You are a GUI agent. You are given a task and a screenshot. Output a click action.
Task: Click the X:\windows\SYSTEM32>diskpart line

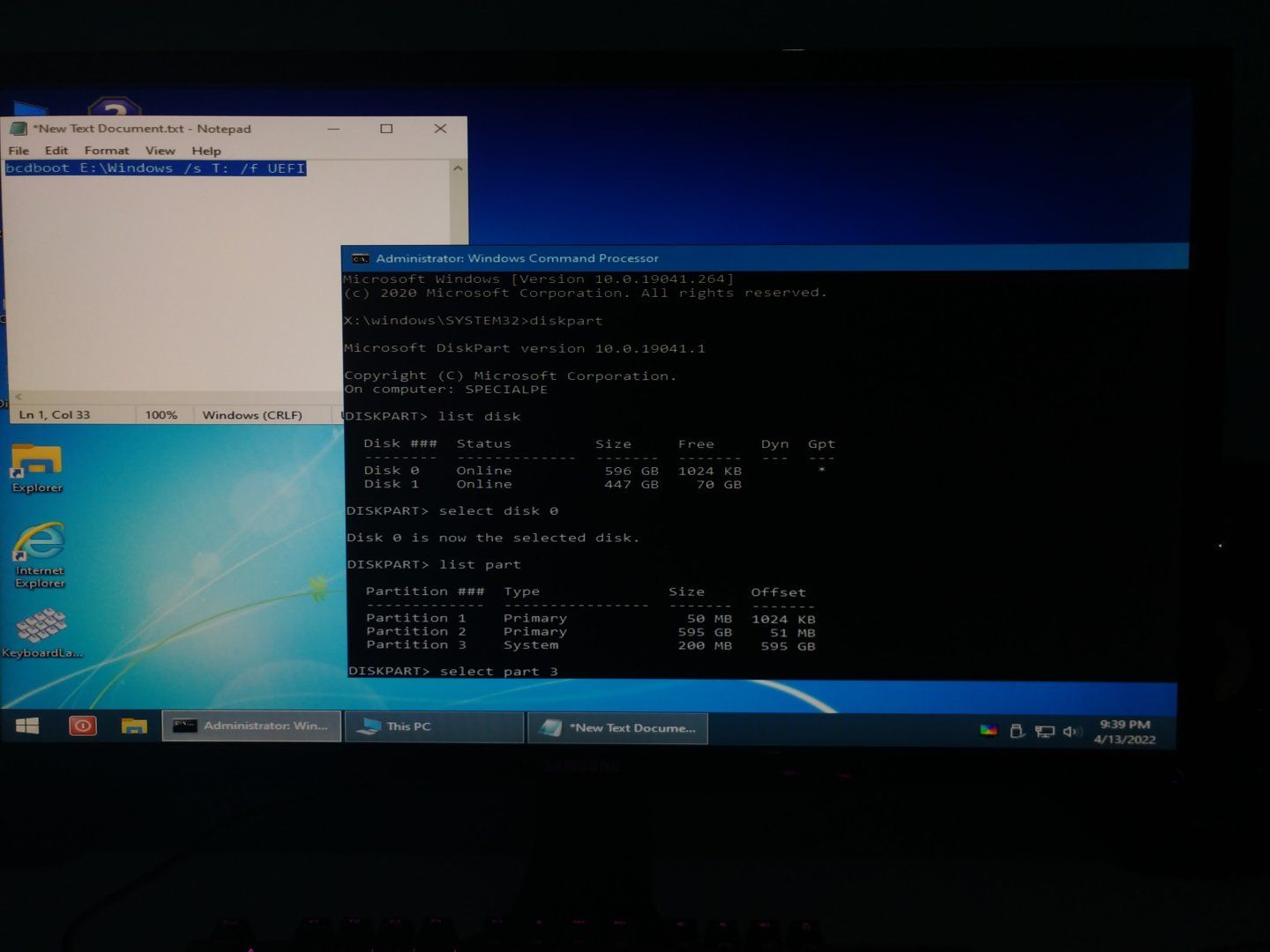[474, 321]
